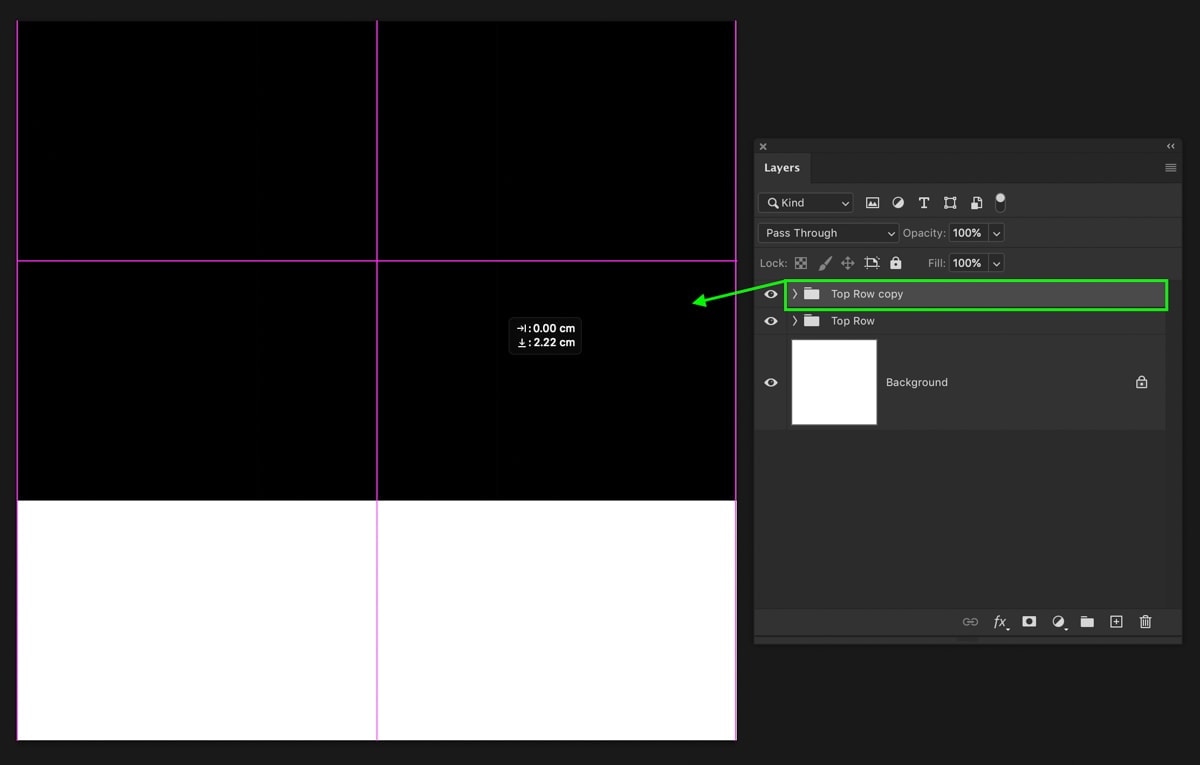This screenshot has width=1200, height=765.
Task: Click the Fill label
Action: [937, 263]
